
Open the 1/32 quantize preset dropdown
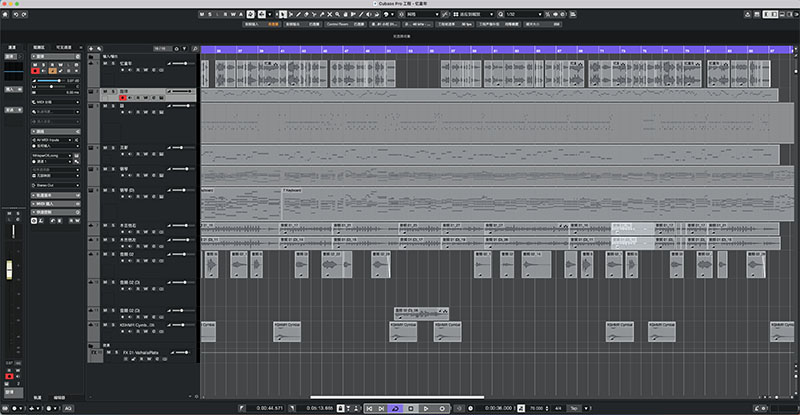tap(523, 14)
